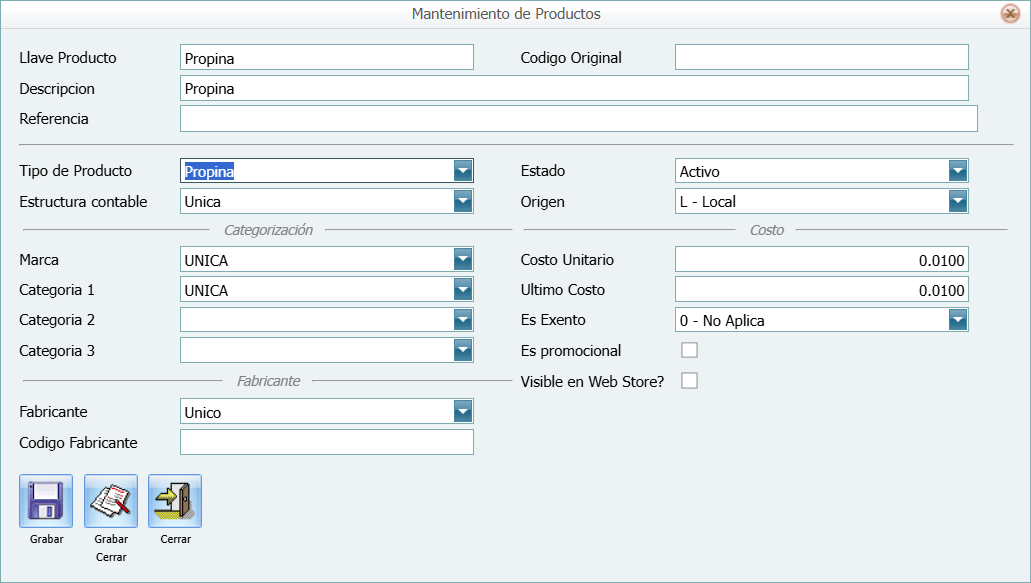The width and height of the screenshot is (1031, 583).
Task: Click the Codigo Fabricante input box
Action: tap(326, 442)
